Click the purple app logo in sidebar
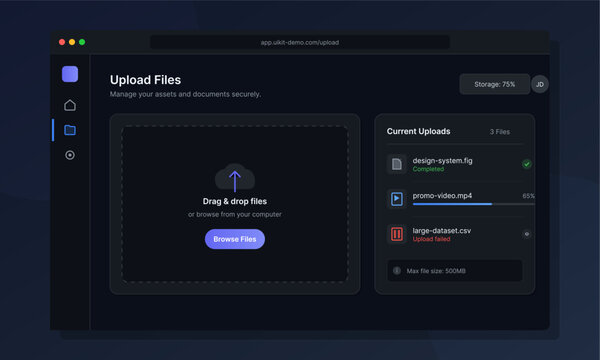The image size is (600, 360). pos(70,74)
